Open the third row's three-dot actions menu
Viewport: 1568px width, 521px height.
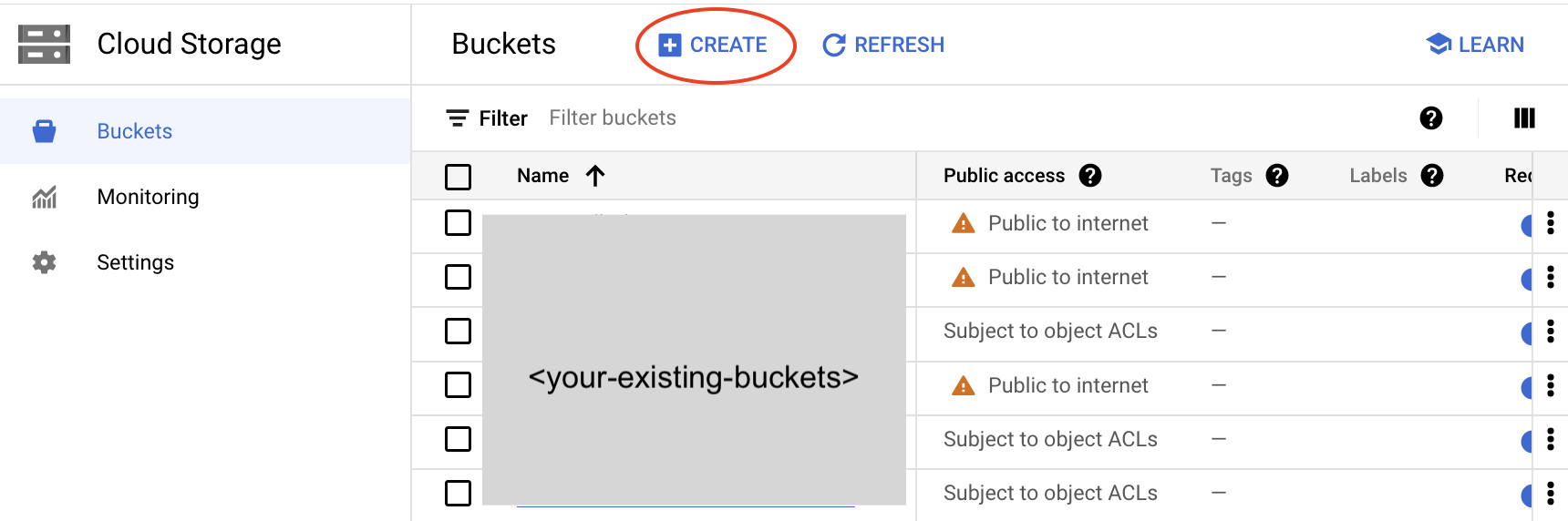(1550, 332)
